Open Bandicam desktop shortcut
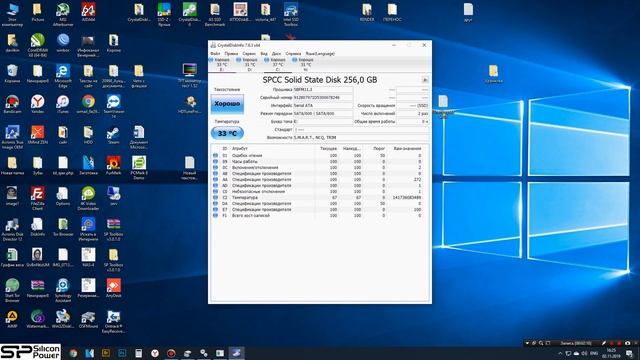The width and height of the screenshot is (640, 360). (12, 104)
